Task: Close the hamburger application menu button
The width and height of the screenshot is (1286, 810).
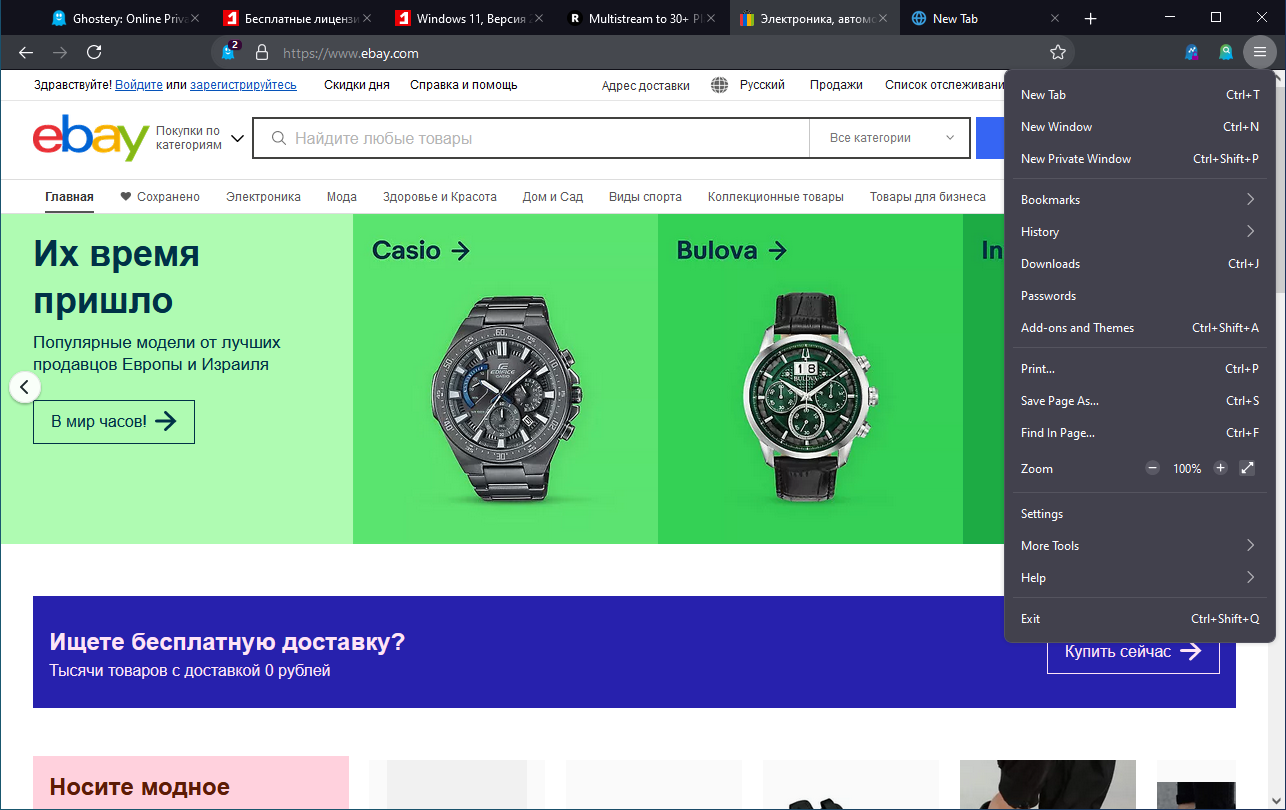Action: pos(1260,52)
